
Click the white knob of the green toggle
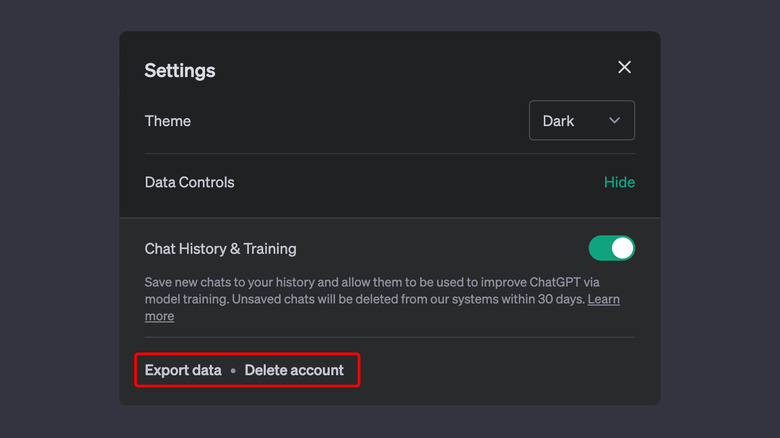(622, 248)
